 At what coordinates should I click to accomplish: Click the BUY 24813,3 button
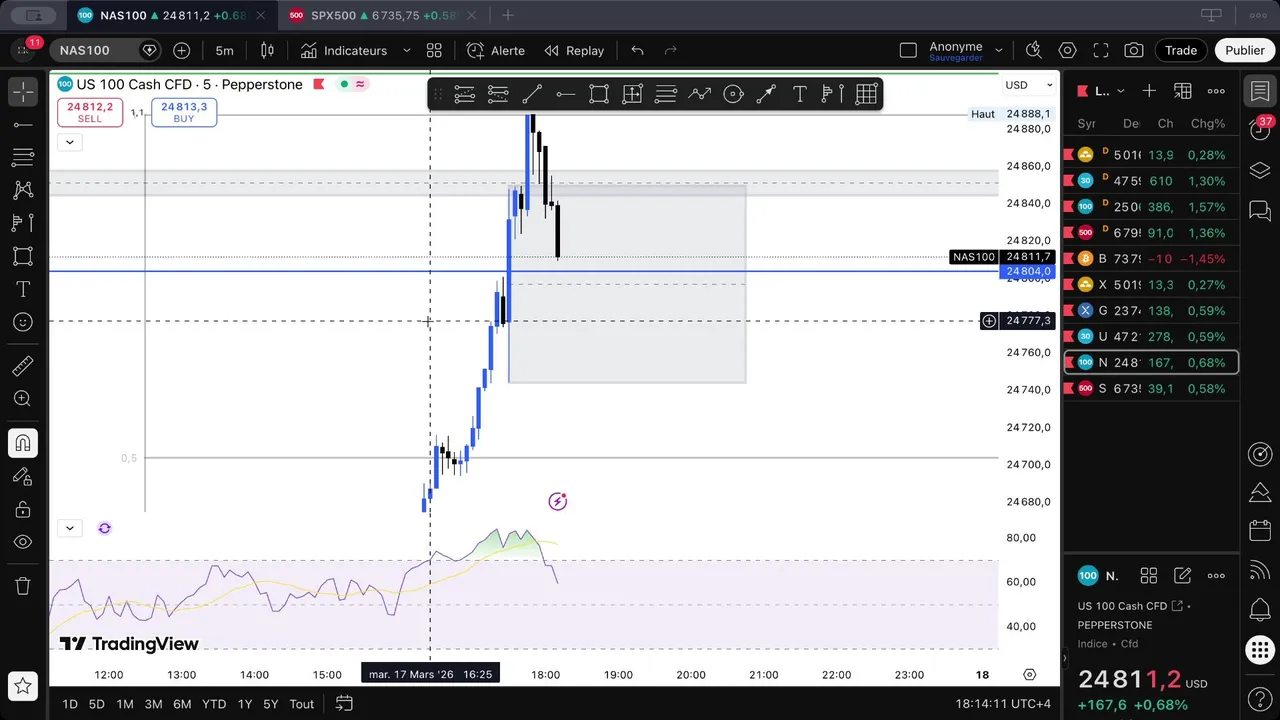click(x=184, y=112)
